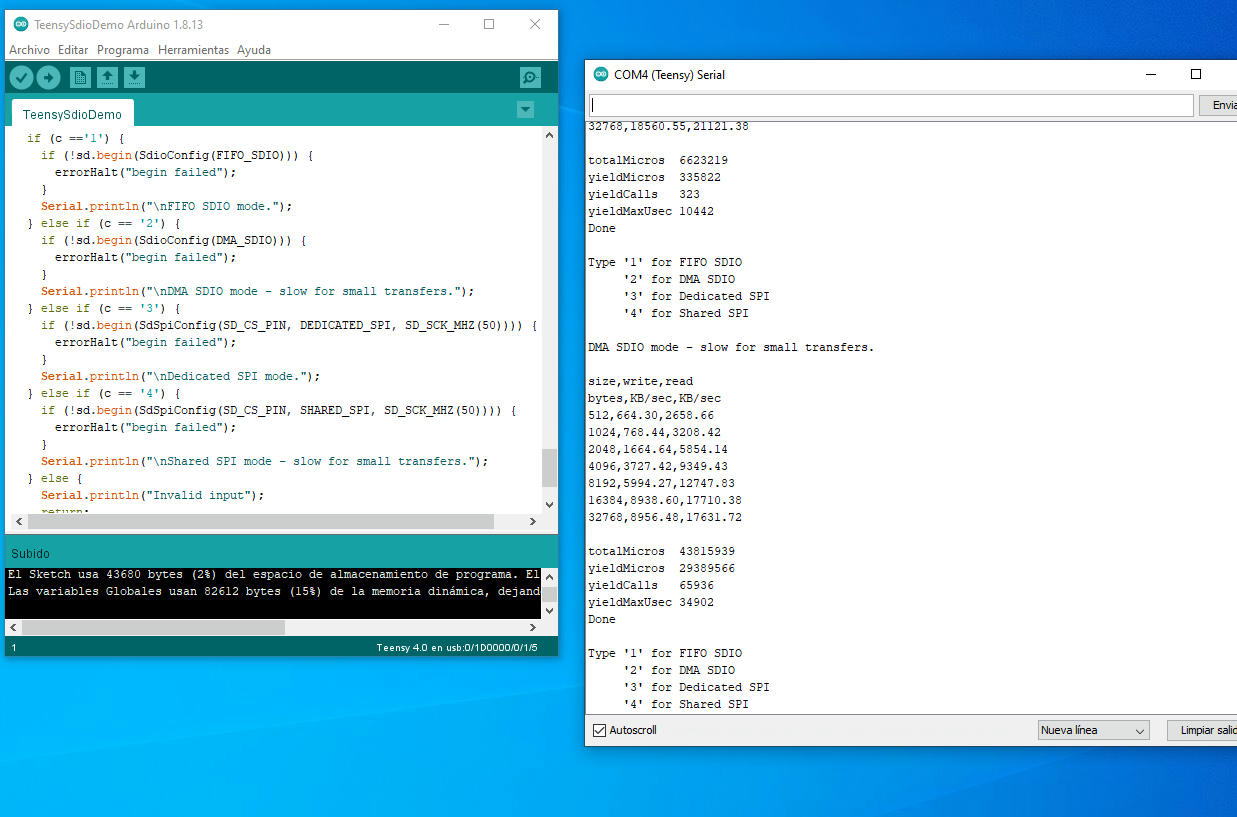Viewport: 1237px width, 817px height.
Task: Click the "Subido" upload status message
Action: pyautogui.click(x=30, y=553)
